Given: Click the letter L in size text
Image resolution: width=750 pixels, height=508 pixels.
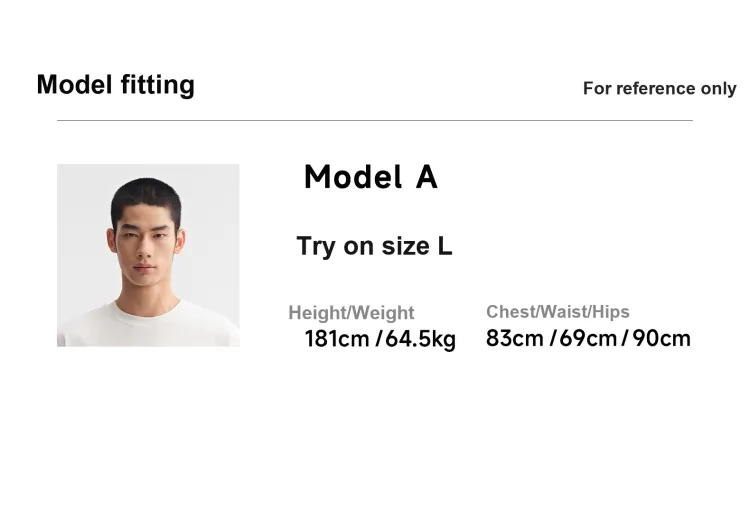Looking at the screenshot, I should coord(444,246).
